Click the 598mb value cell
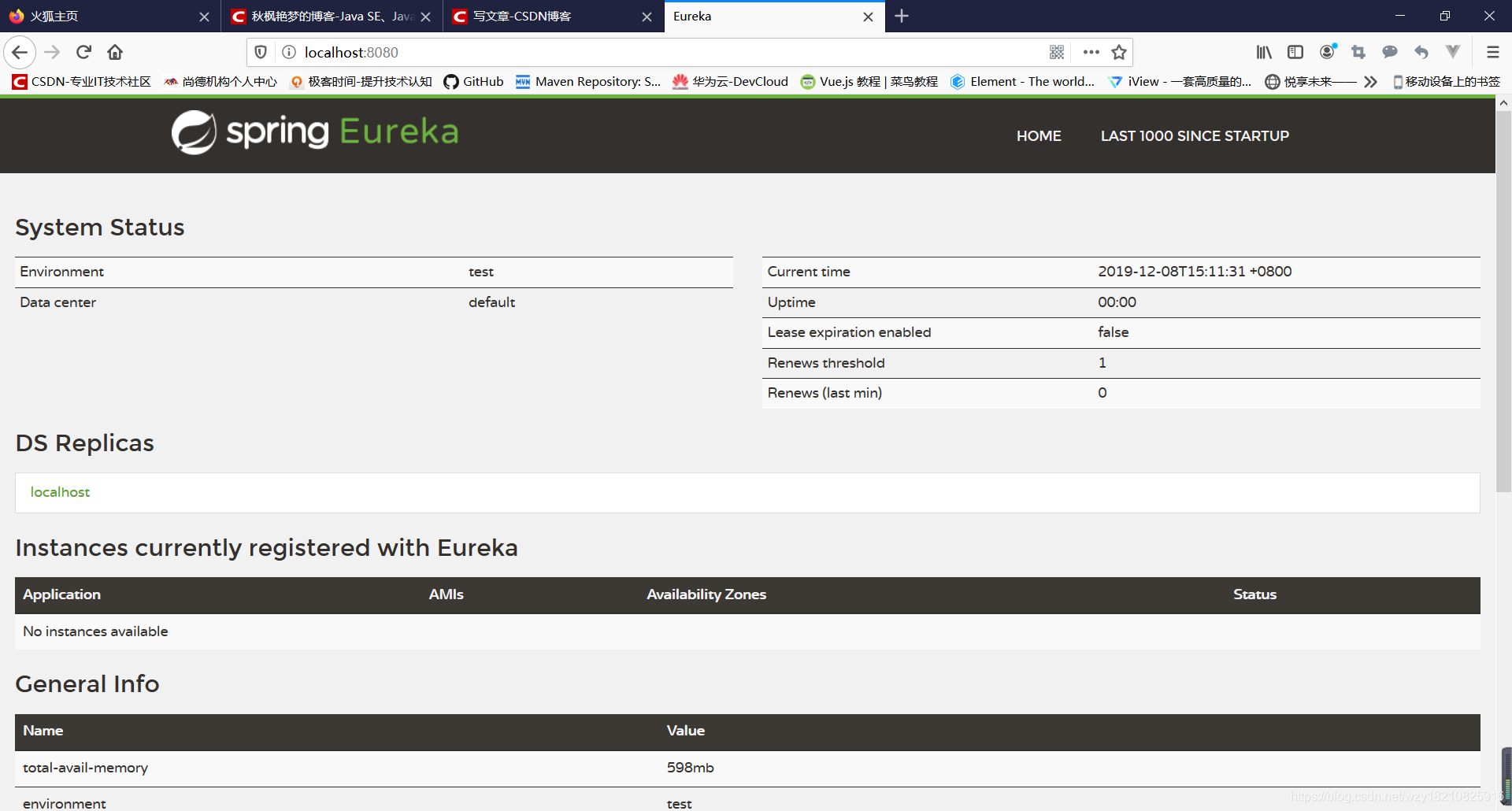1512x811 pixels. (690, 768)
